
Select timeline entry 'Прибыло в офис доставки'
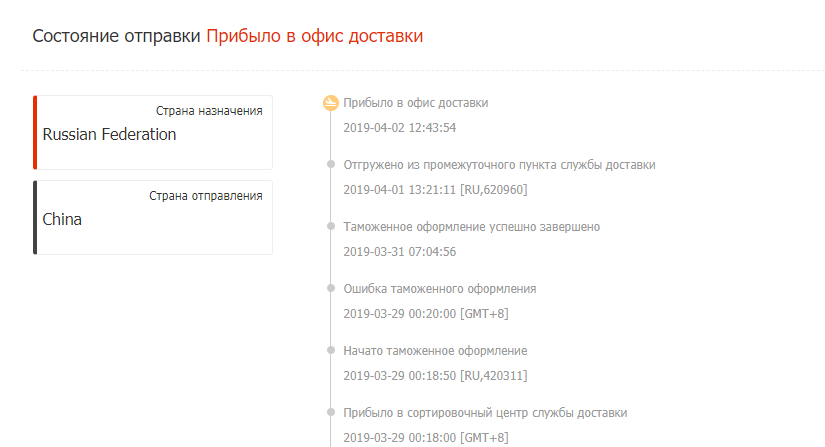[416, 103]
